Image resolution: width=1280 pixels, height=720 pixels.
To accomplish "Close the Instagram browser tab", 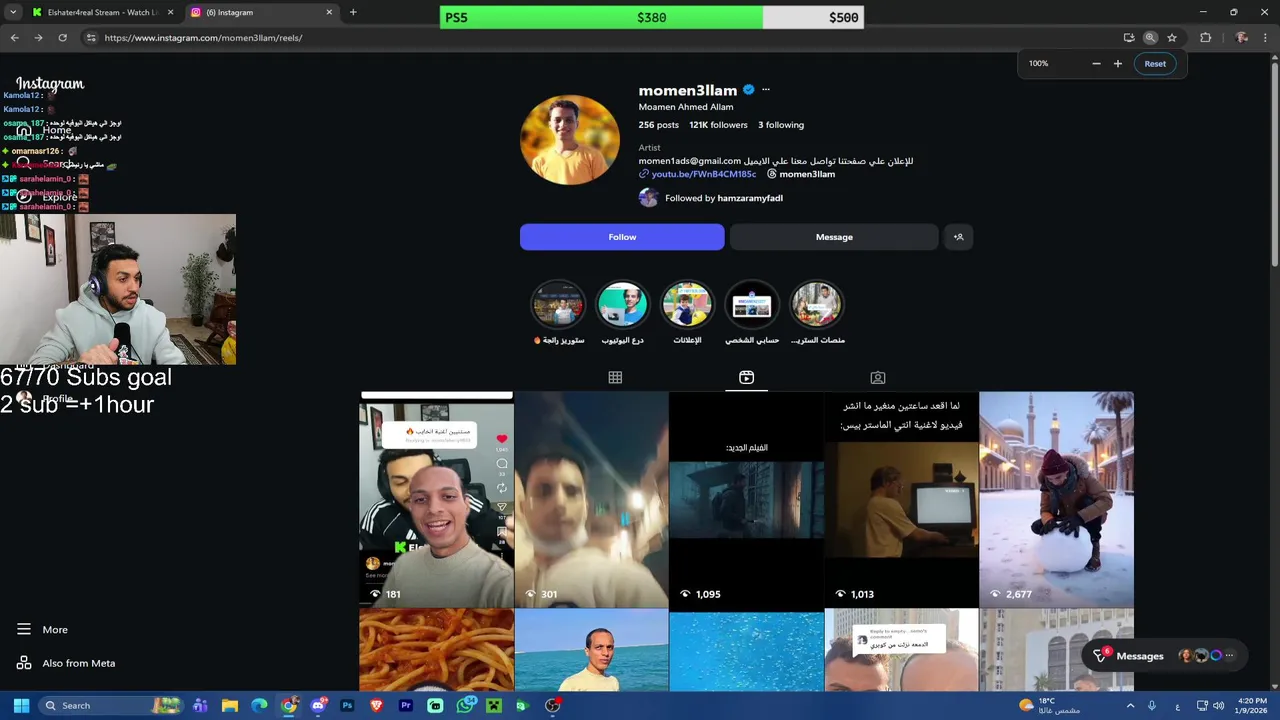I will click(x=329, y=12).
